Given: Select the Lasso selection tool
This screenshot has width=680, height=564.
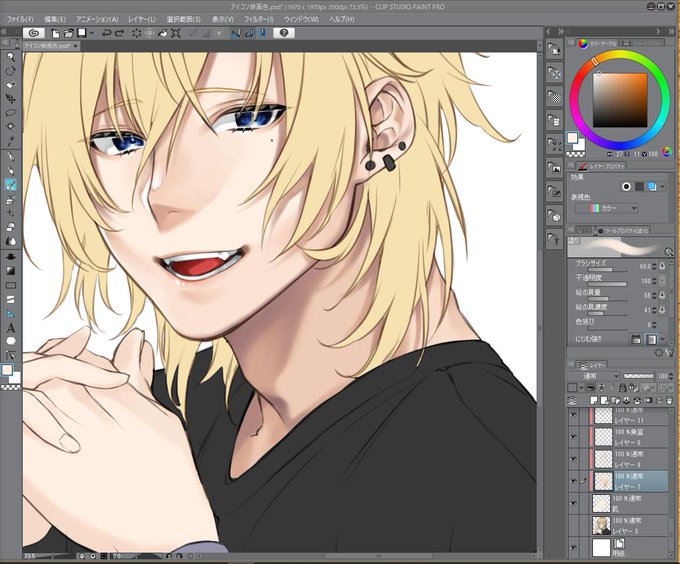Looking at the screenshot, I should [x=10, y=113].
